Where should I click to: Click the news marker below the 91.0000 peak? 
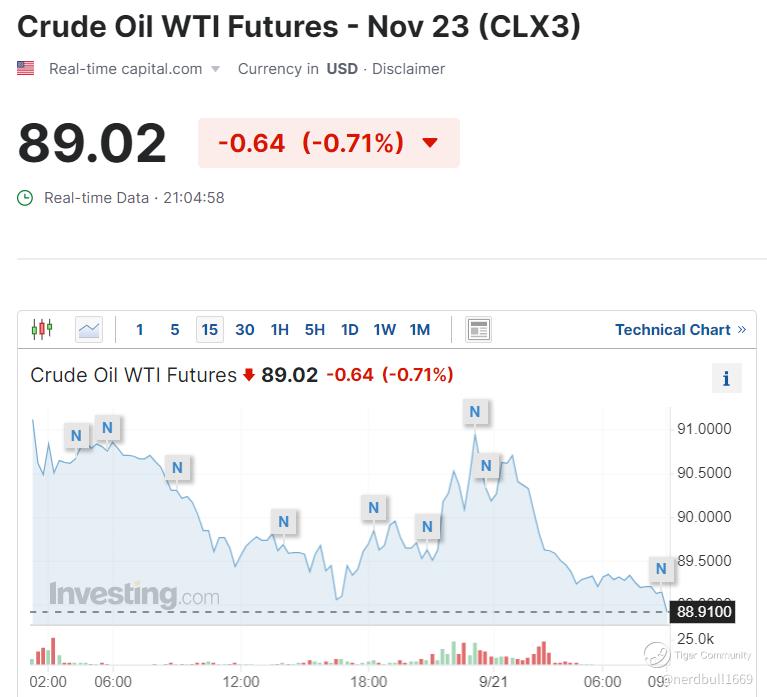(486, 466)
